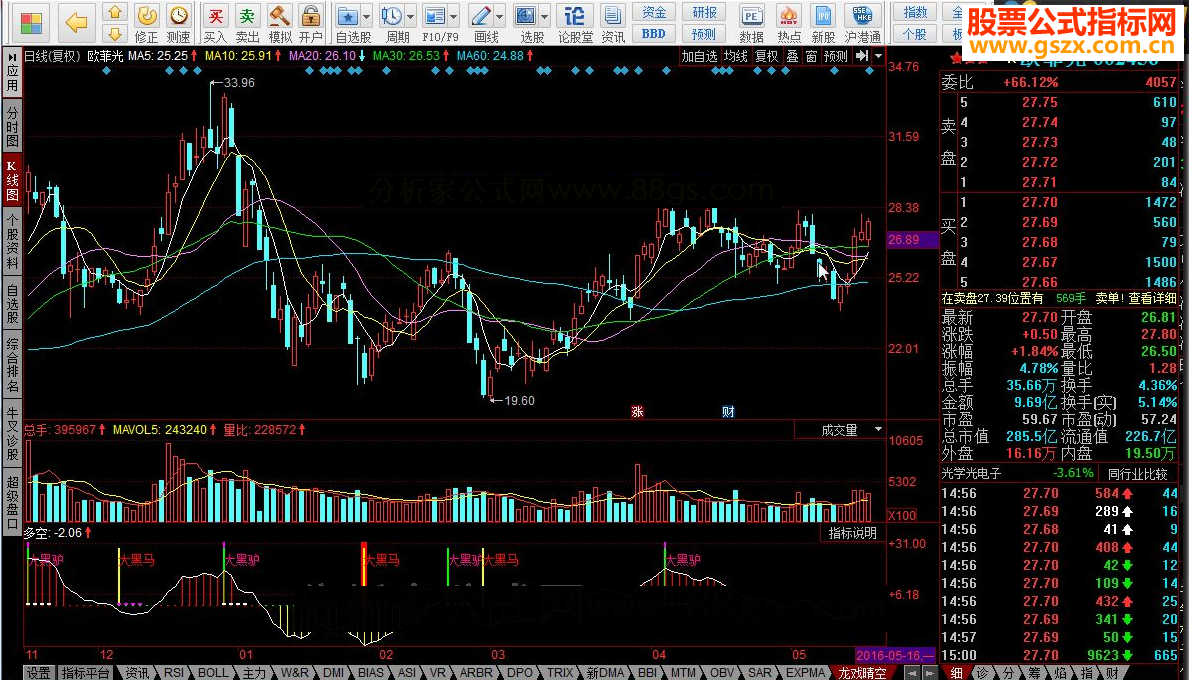
Task: Select the 诊 tab in right panel
Action: click(x=982, y=672)
